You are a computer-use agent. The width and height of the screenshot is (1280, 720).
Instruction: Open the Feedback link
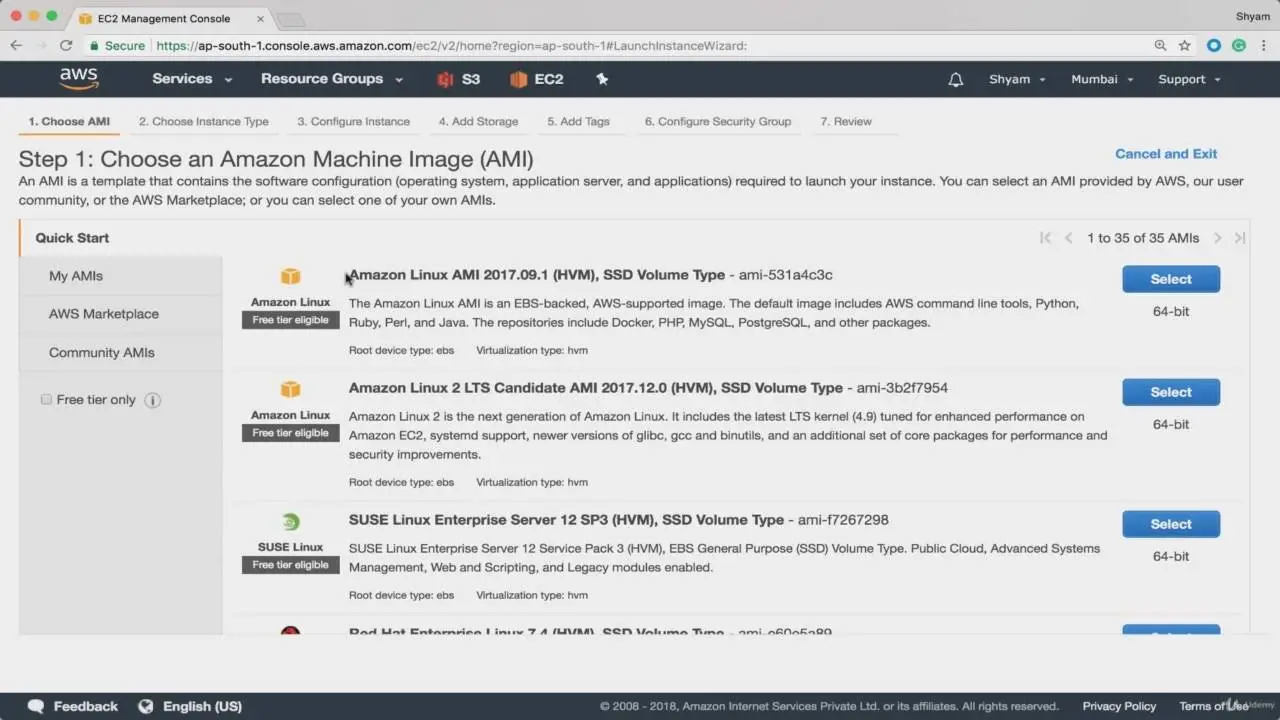[85, 706]
